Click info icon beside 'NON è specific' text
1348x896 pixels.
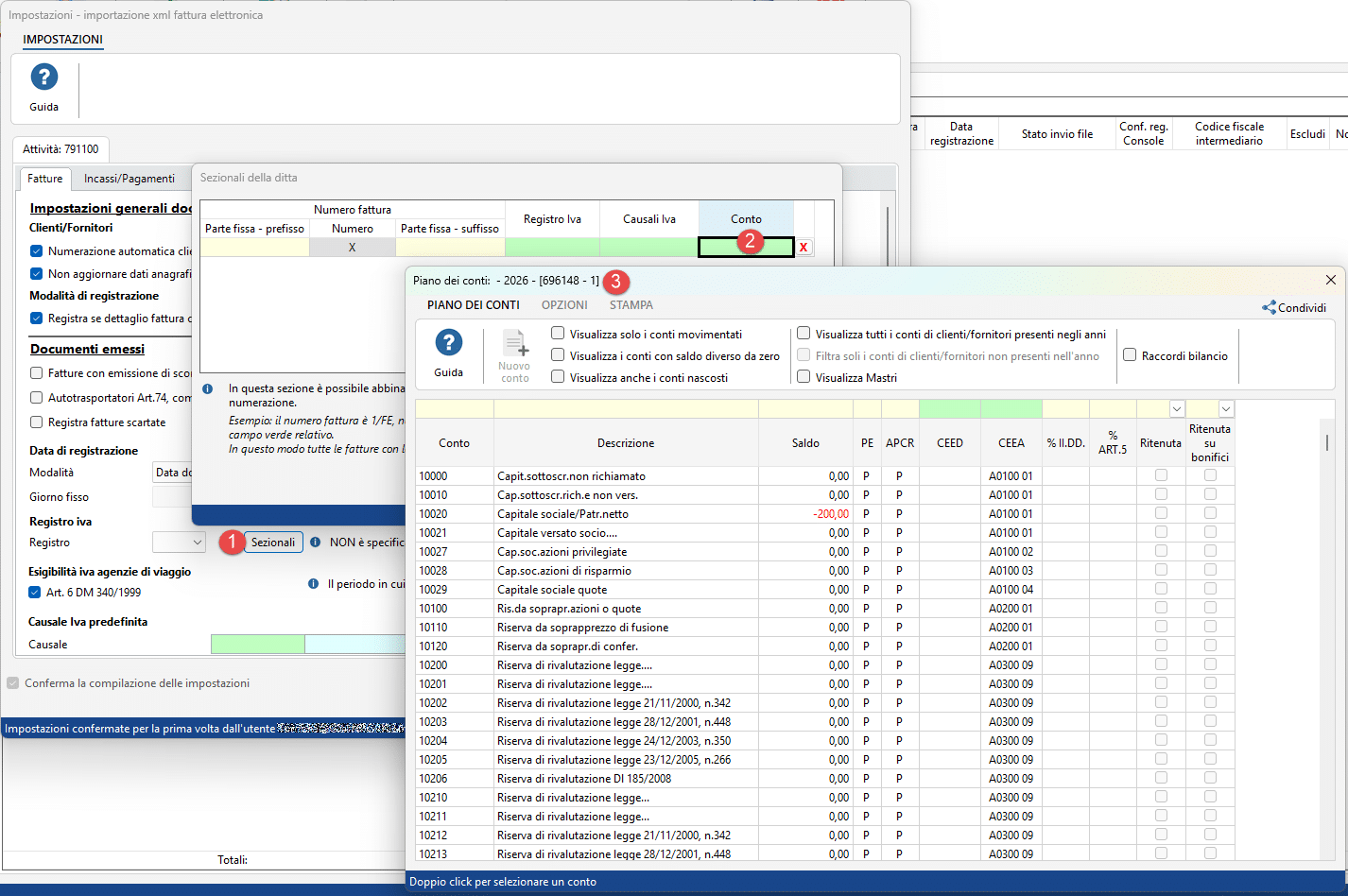click(x=316, y=543)
